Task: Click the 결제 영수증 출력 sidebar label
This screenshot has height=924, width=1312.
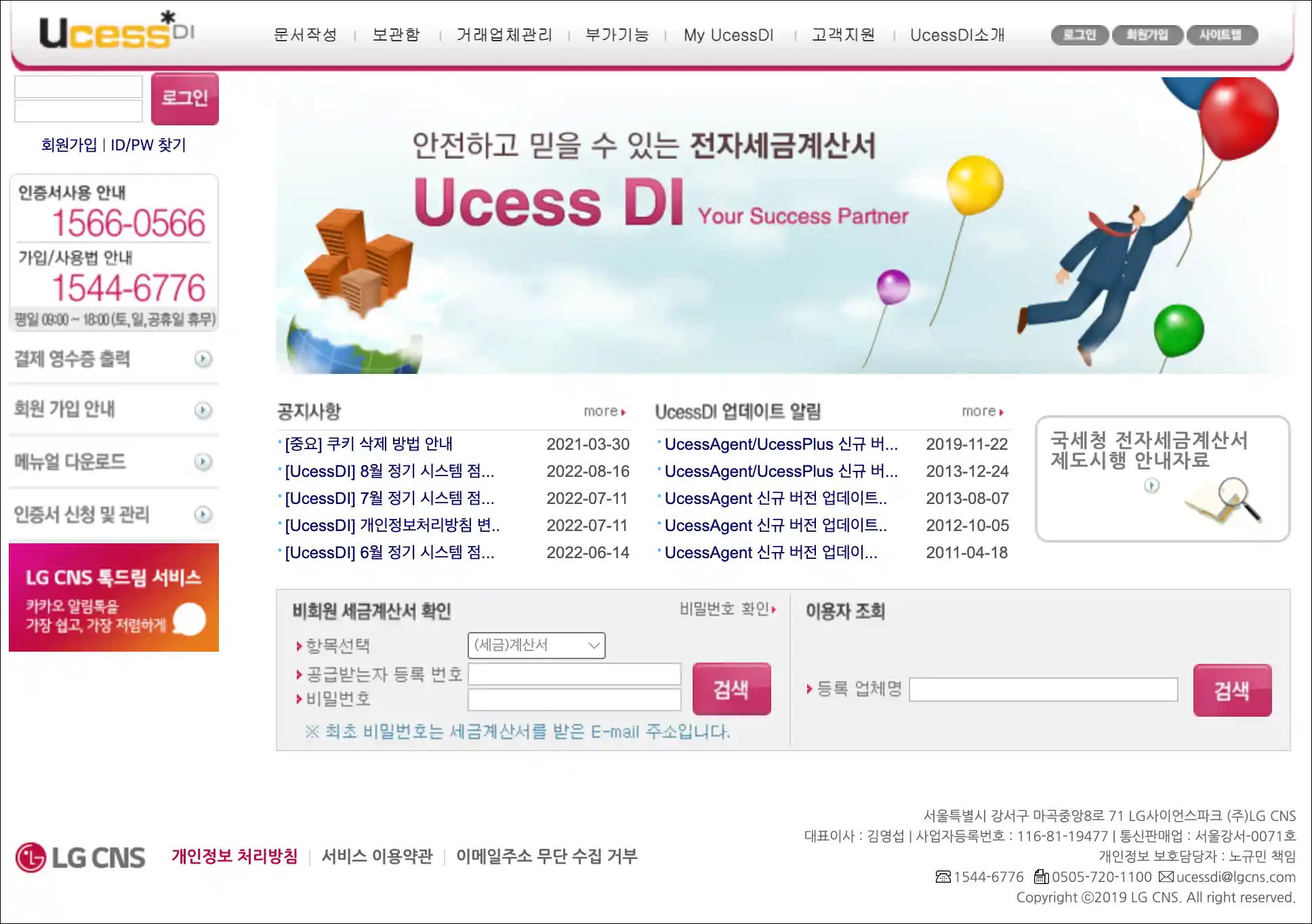Action: point(72,359)
